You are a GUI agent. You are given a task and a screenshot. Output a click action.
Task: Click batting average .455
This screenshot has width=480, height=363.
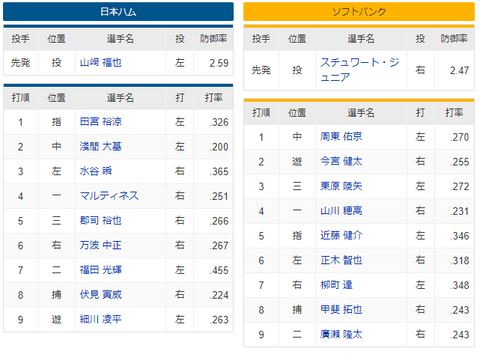click(x=219, y=270)
